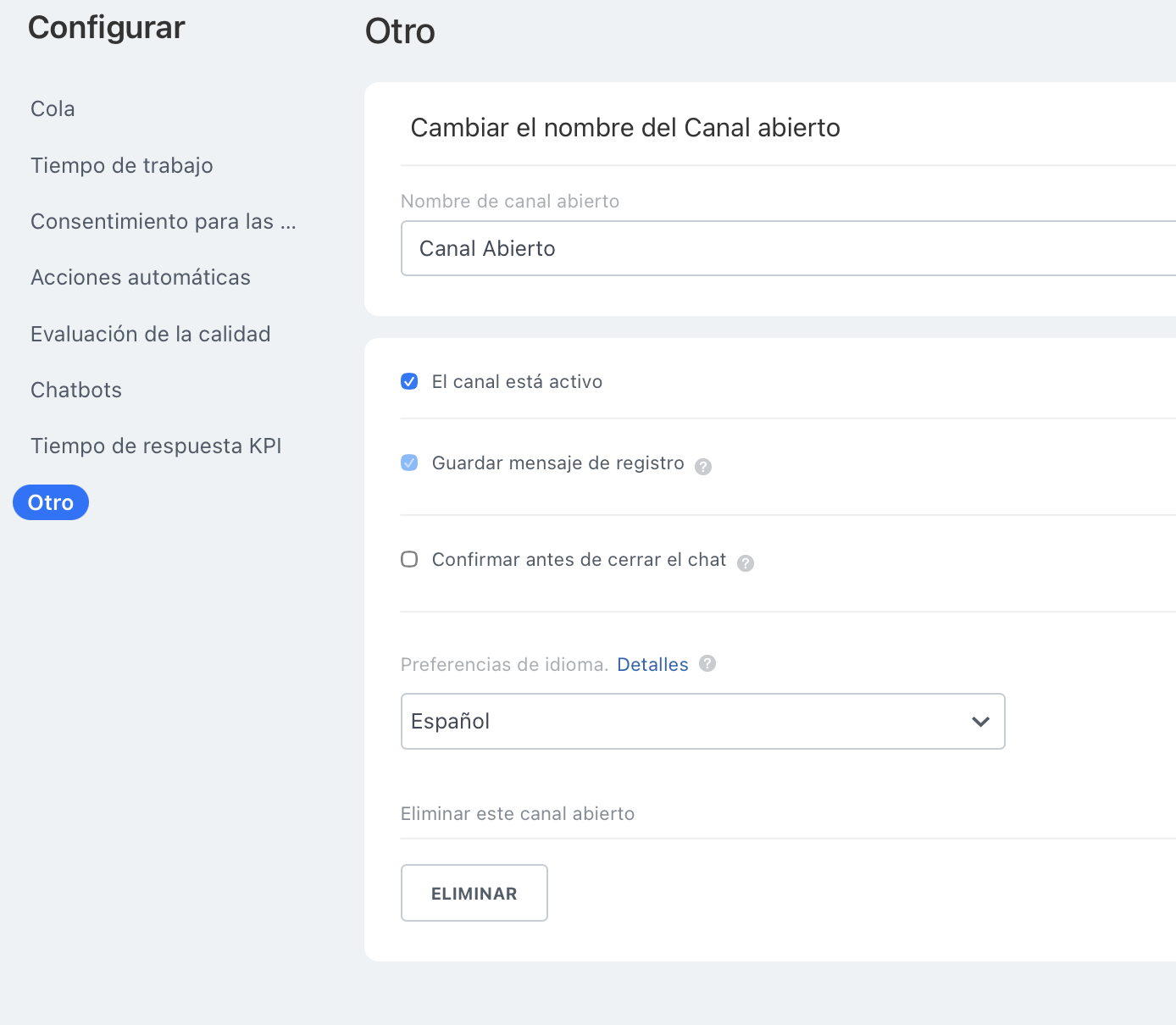Click help icon beside Confirmar antes de cerrar
The image size is (1176, 1025).
point(745,563)
